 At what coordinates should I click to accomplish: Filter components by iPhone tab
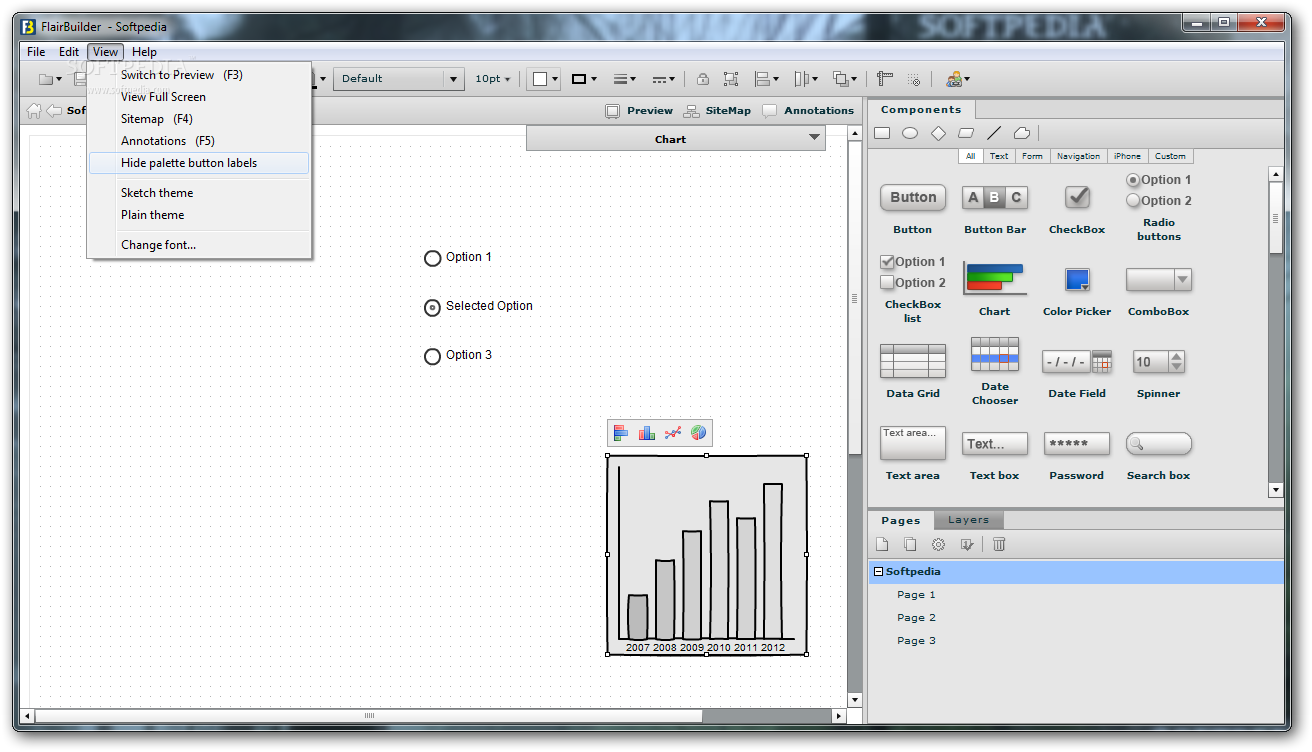(1127, 156)
